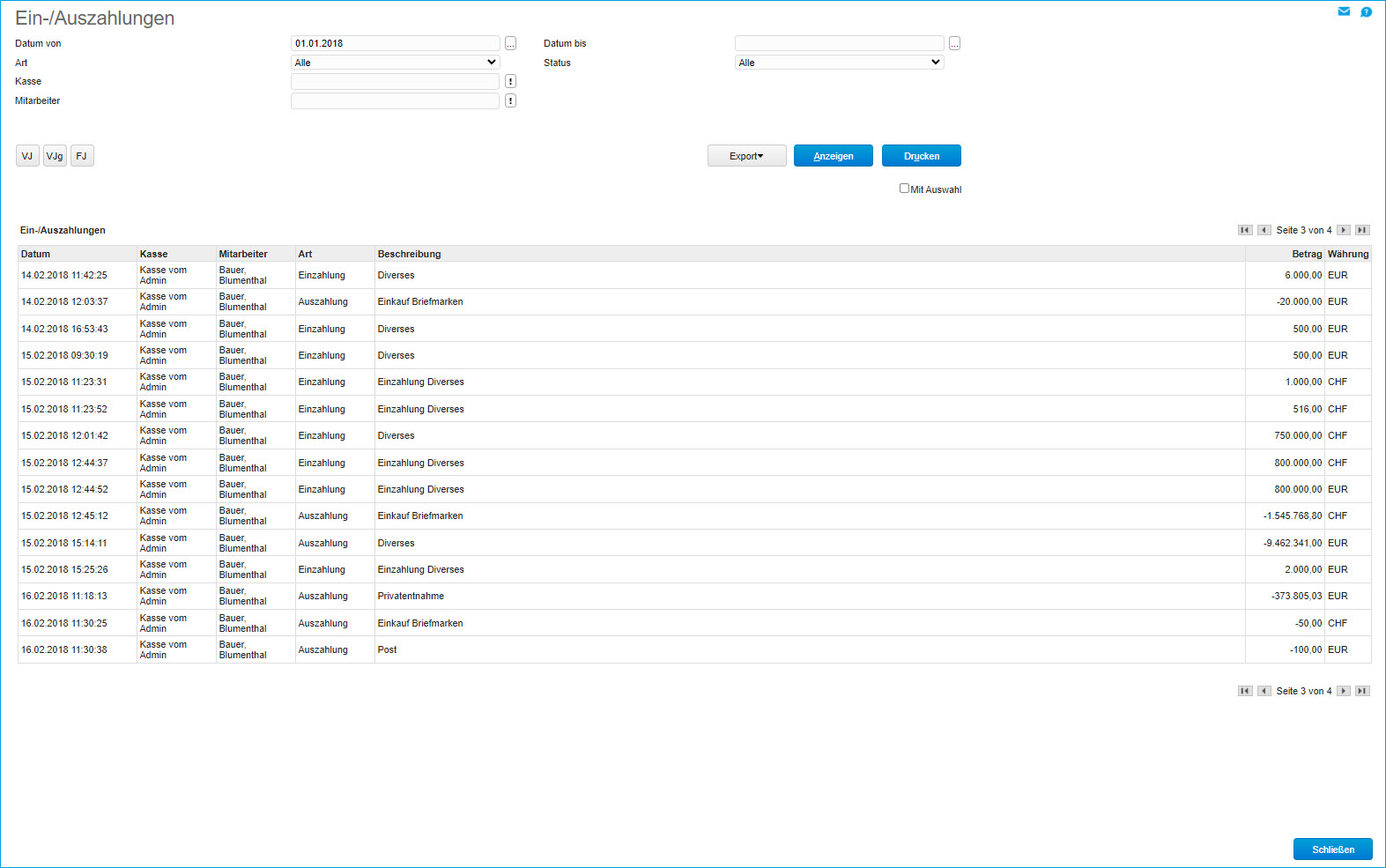1386x868 pixels.
Task: Jump to last page in bottom pager
Action: click(1362, 691)
